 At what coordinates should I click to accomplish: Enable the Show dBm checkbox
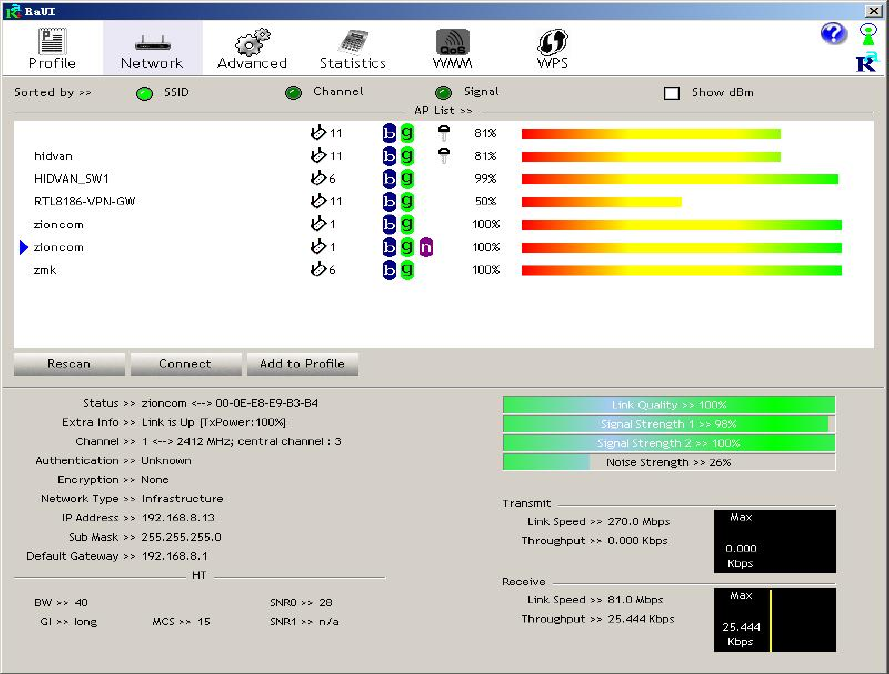(x=672, y=93)
